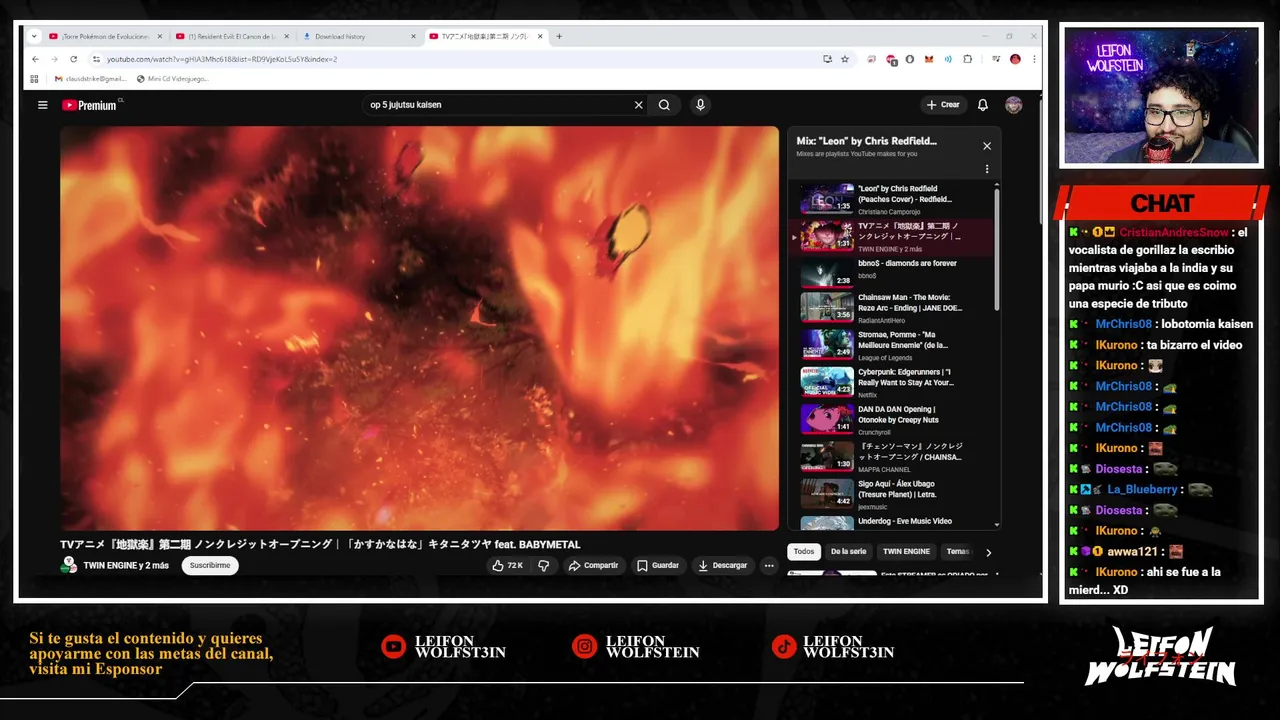Image resolution: width=1280 pixels, height=720 pixels.
Task: Click the browser address bar URL
Action: coord(222,59)
